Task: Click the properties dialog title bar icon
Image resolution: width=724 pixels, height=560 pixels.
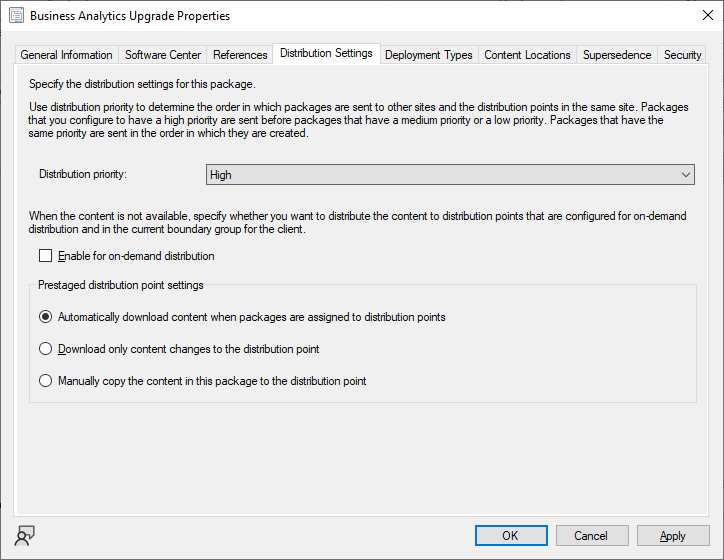Action: click(x=17, y=15)
